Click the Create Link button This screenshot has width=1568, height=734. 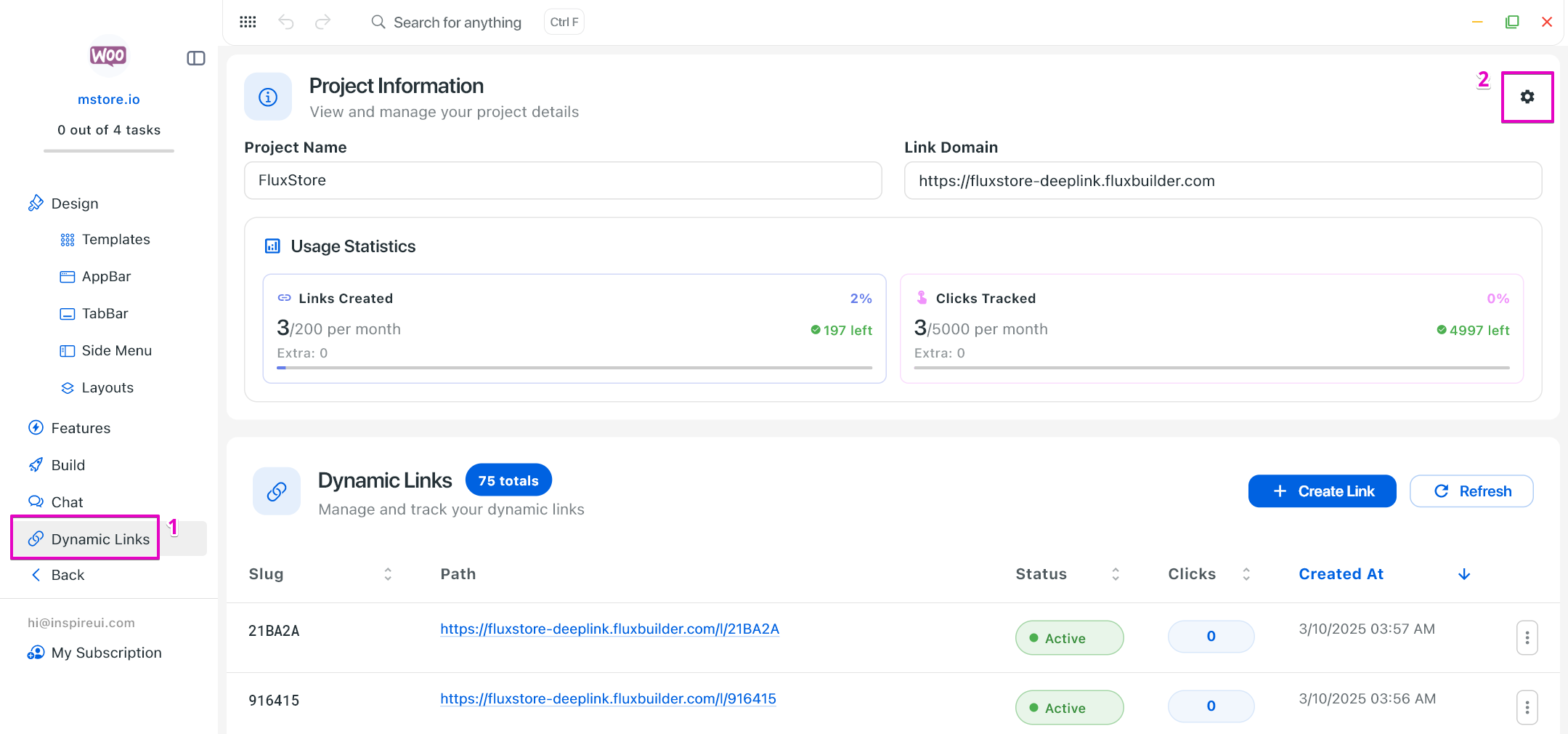point(1322,491)
